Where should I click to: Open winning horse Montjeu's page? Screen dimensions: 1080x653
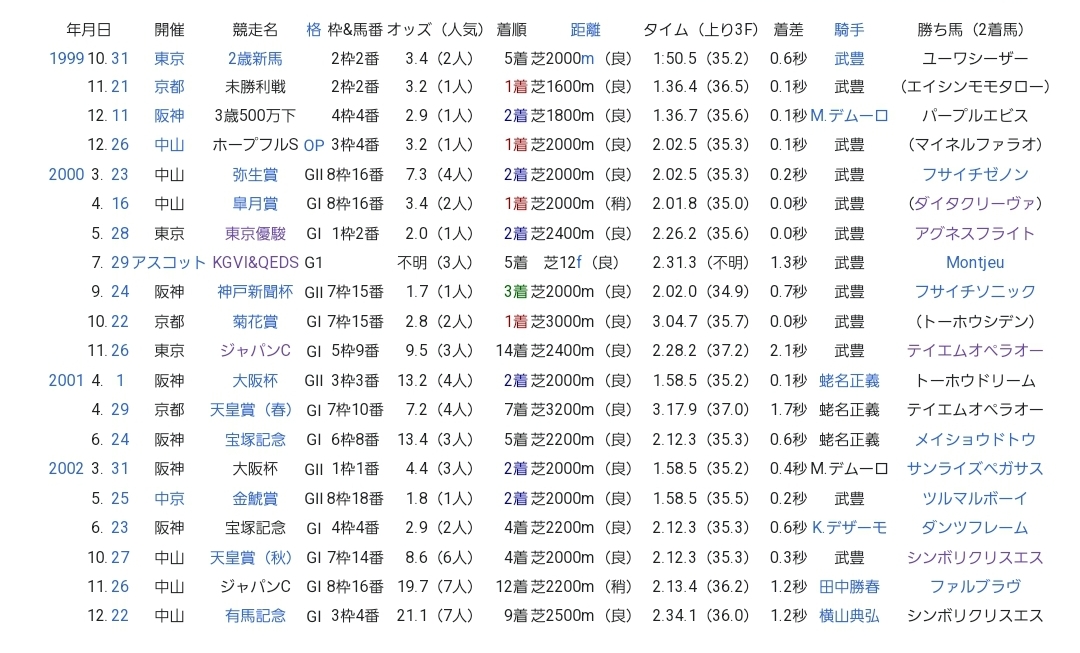point(974,263)
